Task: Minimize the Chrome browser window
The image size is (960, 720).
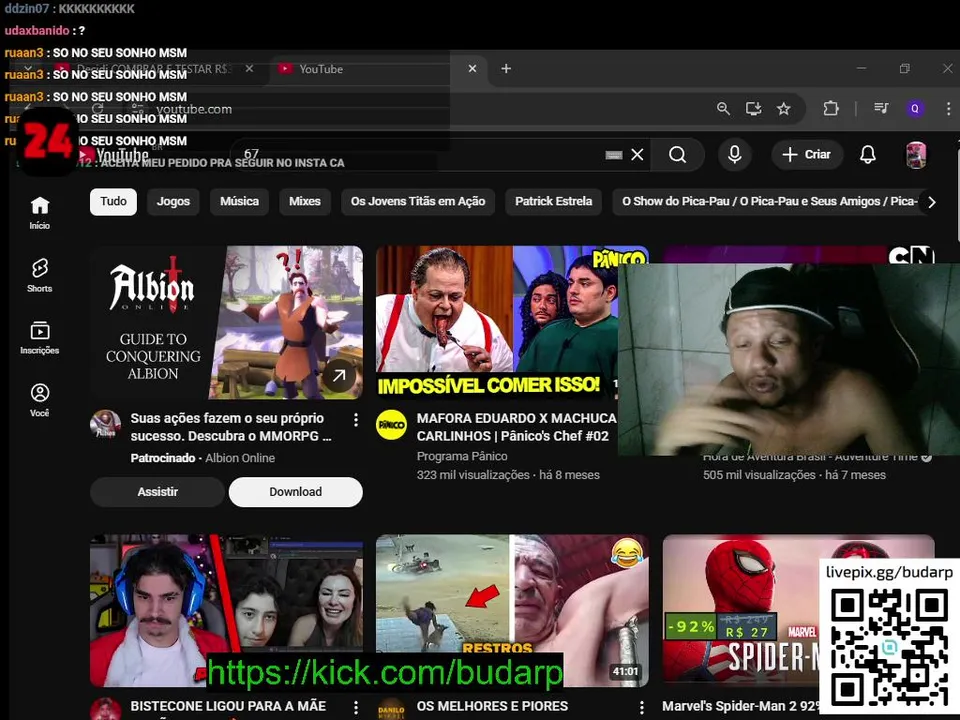Action: [861, 69]
